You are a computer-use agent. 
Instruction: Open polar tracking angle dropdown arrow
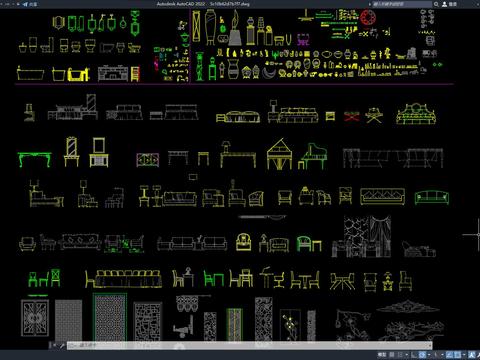tap(429, 355)
